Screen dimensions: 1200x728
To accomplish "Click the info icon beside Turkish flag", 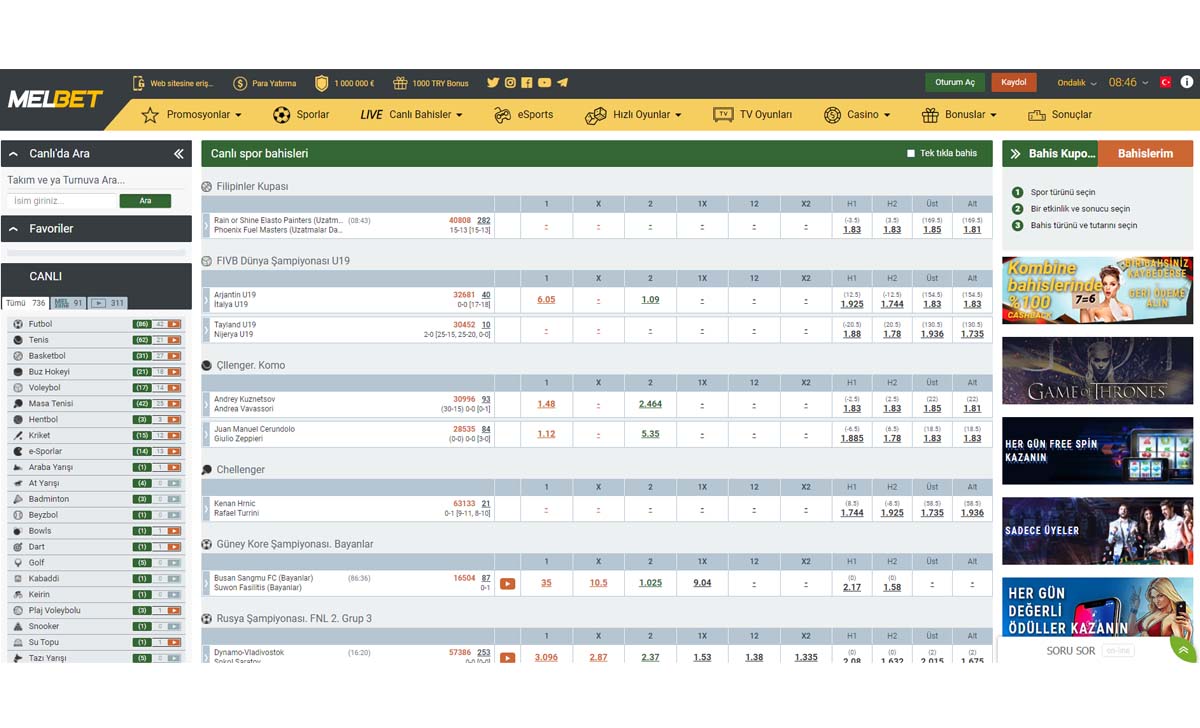I will 1187,82.
